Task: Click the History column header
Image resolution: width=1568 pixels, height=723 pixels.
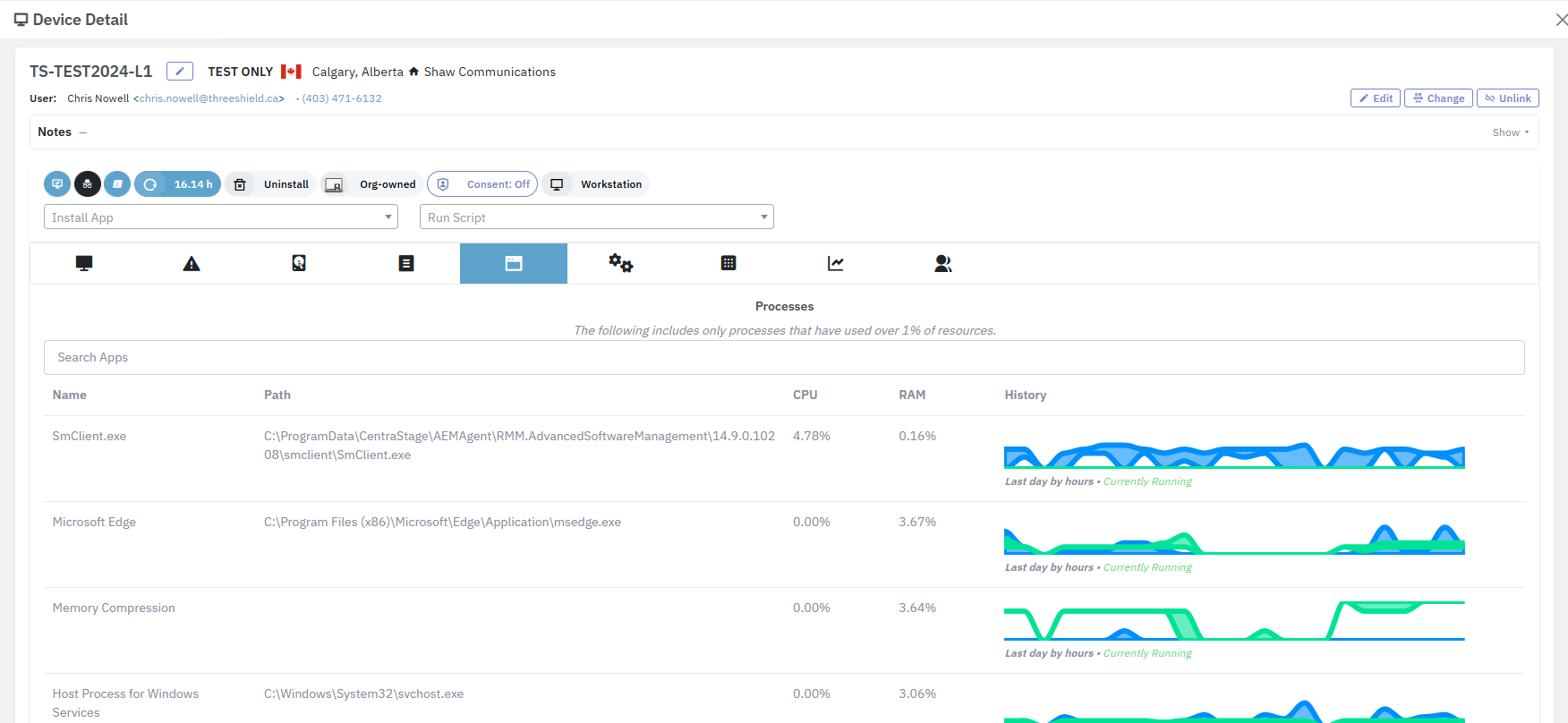Action: tap(1026, 395)
